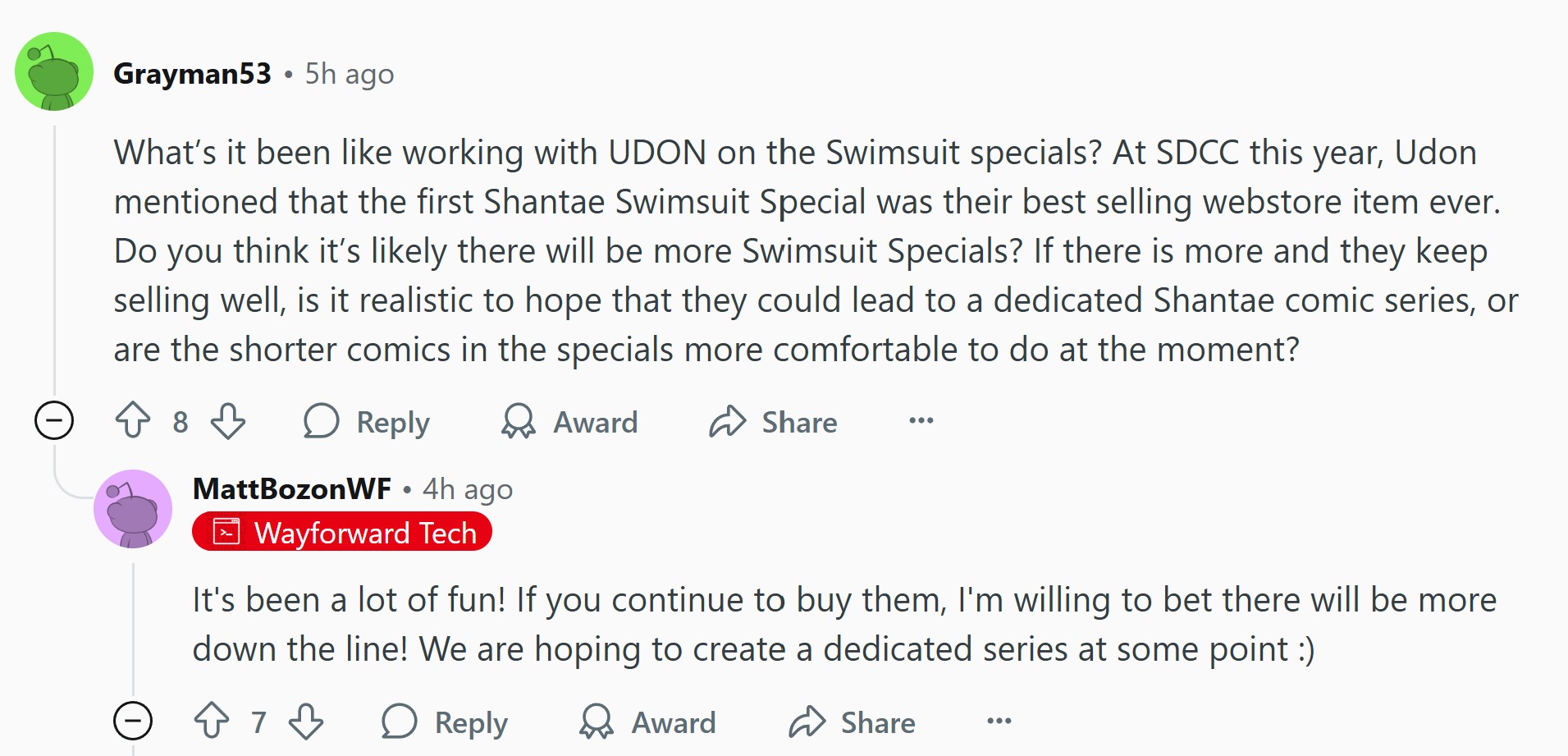Image resolution: width=1568 pixels, height=756 pixels.
Task: Open the MattBozonWF username profile link
Action: (x=292, y=489)
